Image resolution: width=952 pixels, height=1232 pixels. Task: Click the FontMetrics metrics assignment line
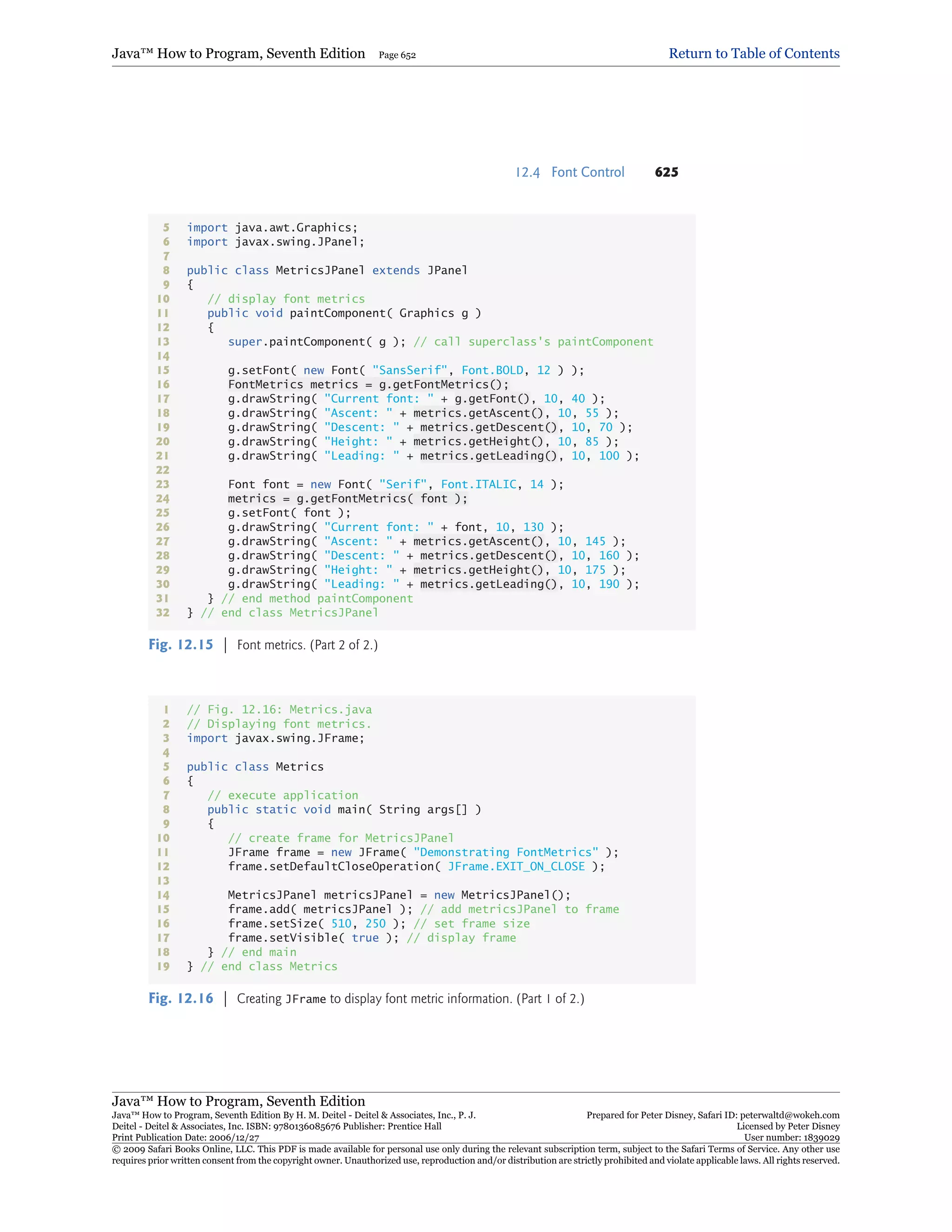click(368, 385)
